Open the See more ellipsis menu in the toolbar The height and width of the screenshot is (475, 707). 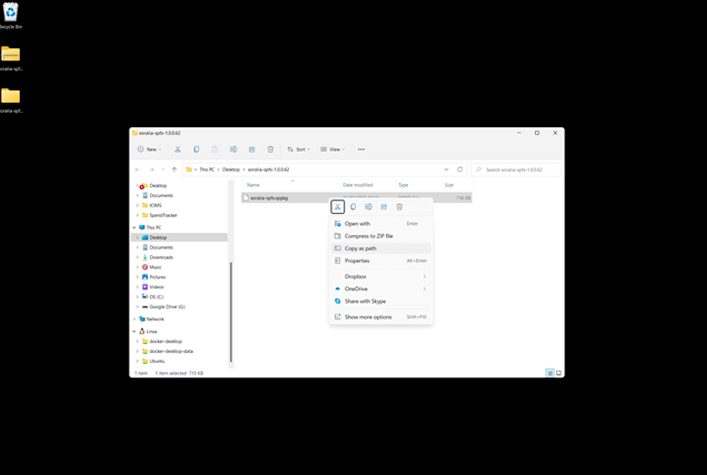click(361, 149)
